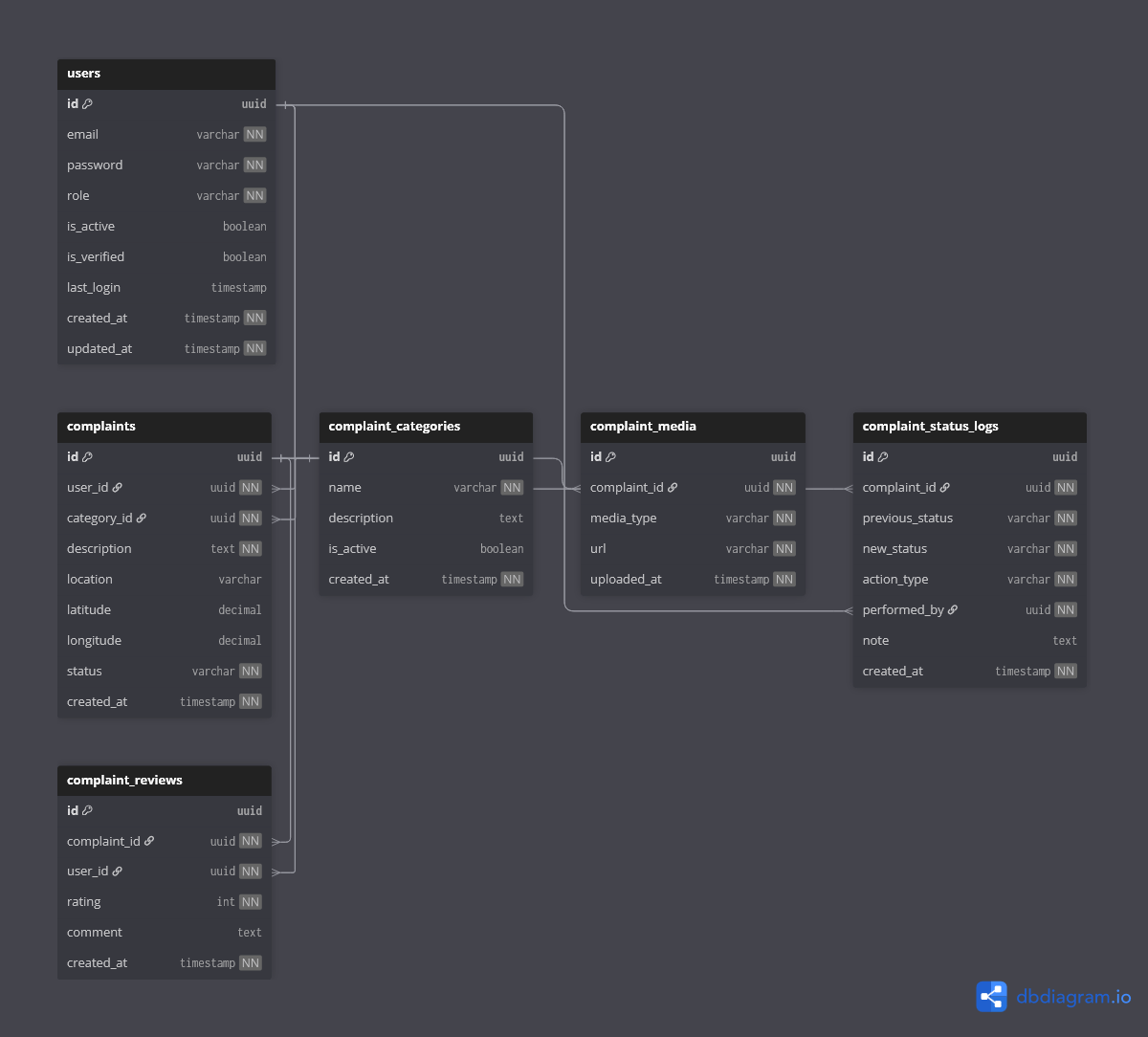The image size is (1148, 1037).
Task: Click the email field in users table
Action: pos(83,135)
